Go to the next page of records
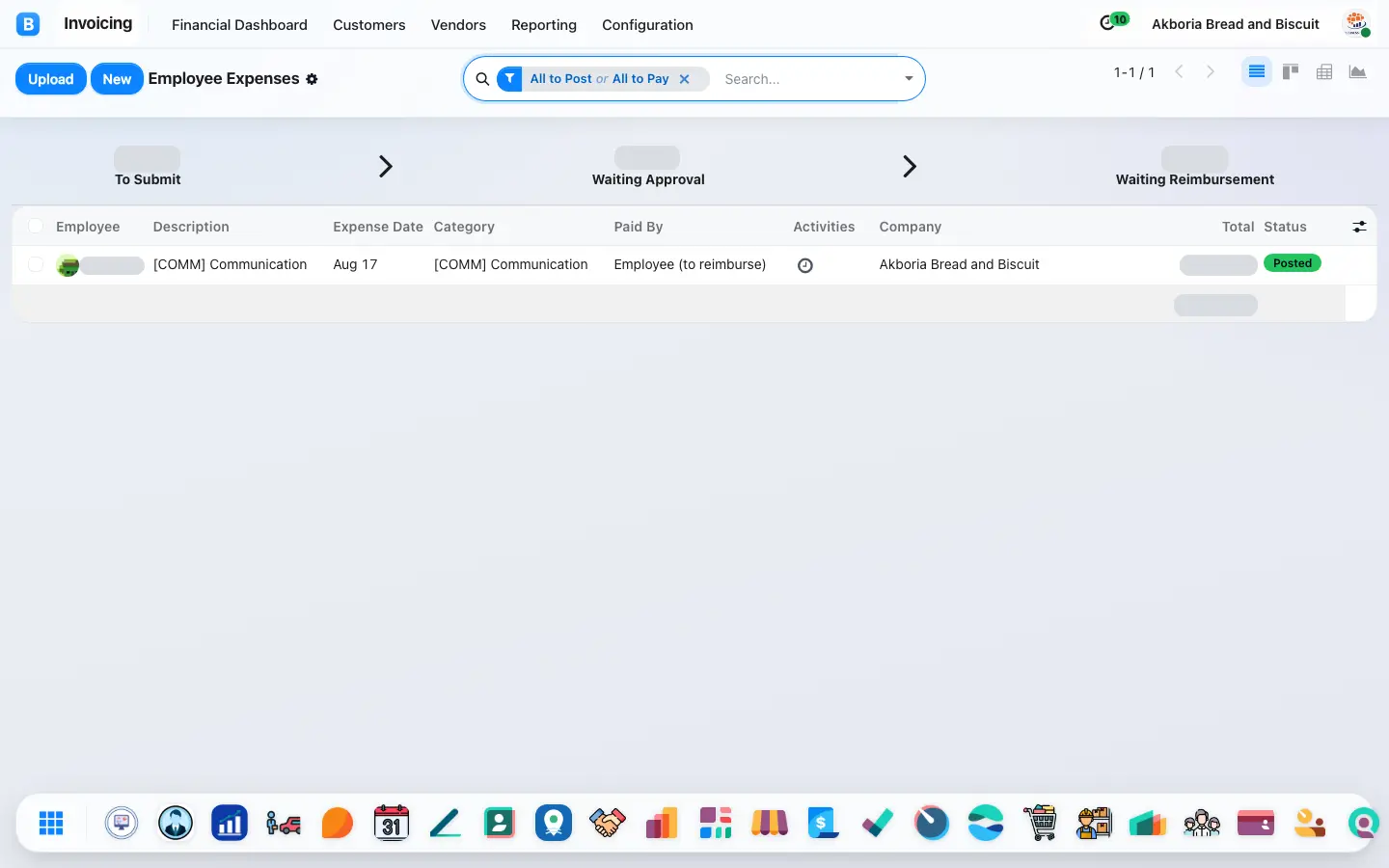Viewport: 1389px width, 868px height. coord(1211,72)
